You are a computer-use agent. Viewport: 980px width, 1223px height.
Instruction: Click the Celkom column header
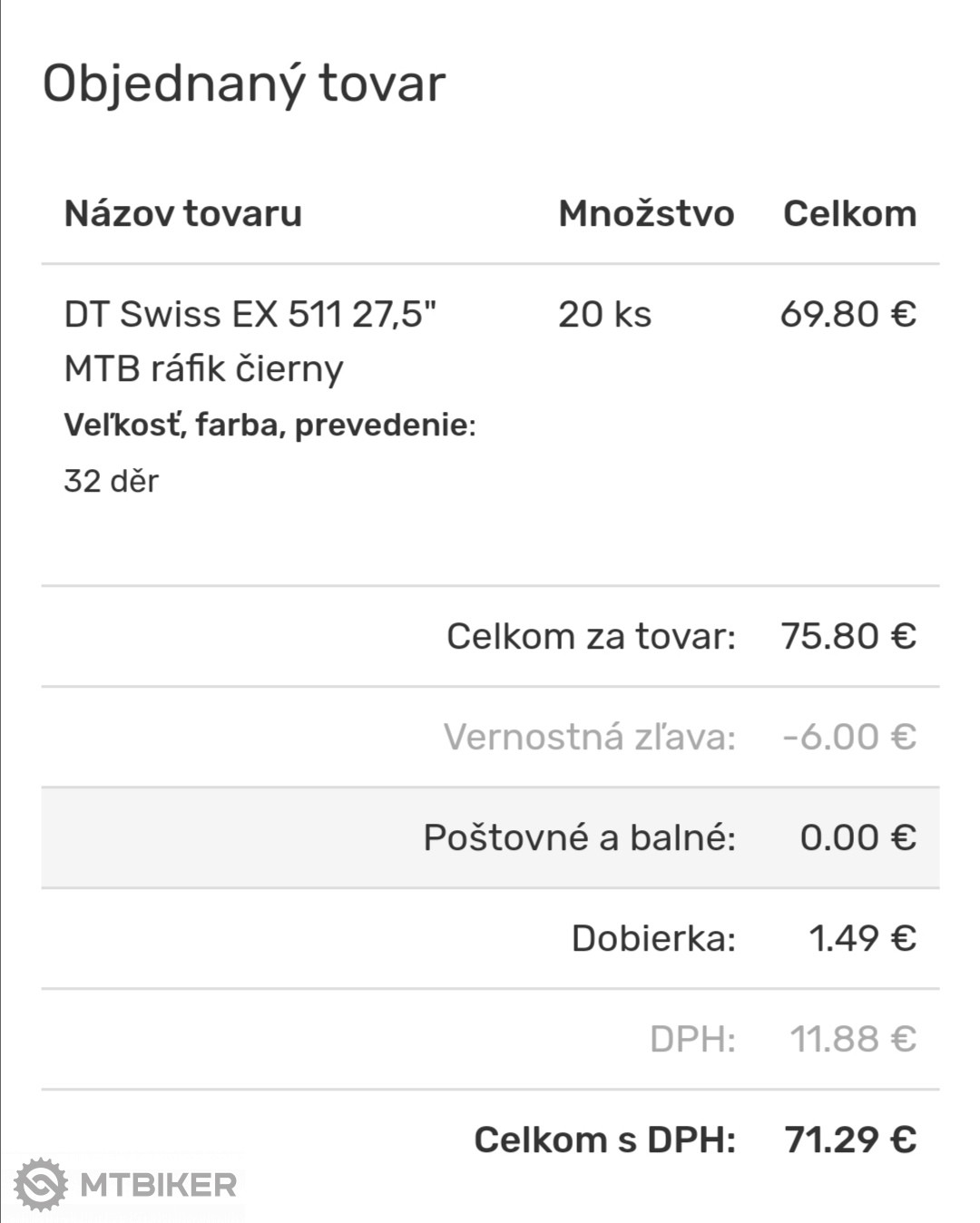pyautogui.click(x=849, y=214)
